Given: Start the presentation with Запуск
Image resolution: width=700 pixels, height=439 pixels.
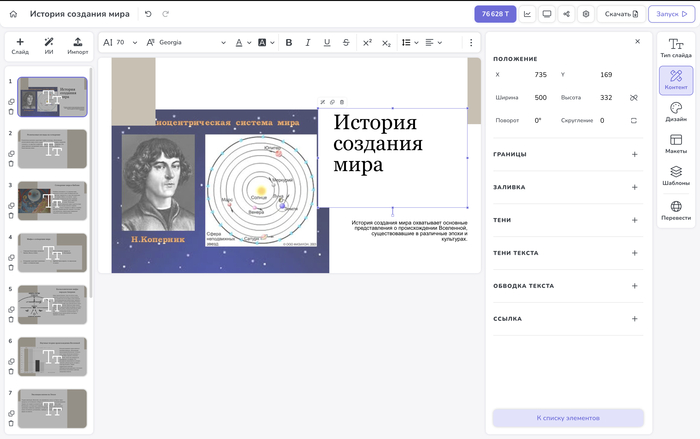Looking at the screenshot, I should pos(671,14).
